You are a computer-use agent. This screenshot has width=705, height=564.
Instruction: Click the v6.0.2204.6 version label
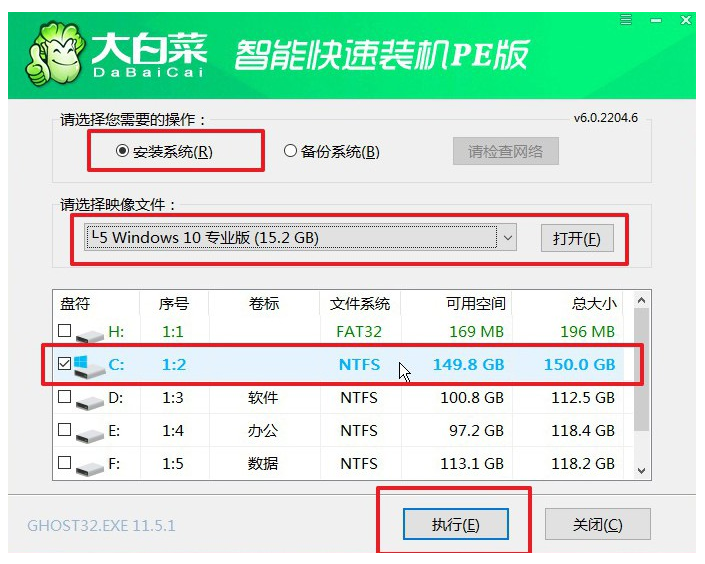[x=606, y=118]
